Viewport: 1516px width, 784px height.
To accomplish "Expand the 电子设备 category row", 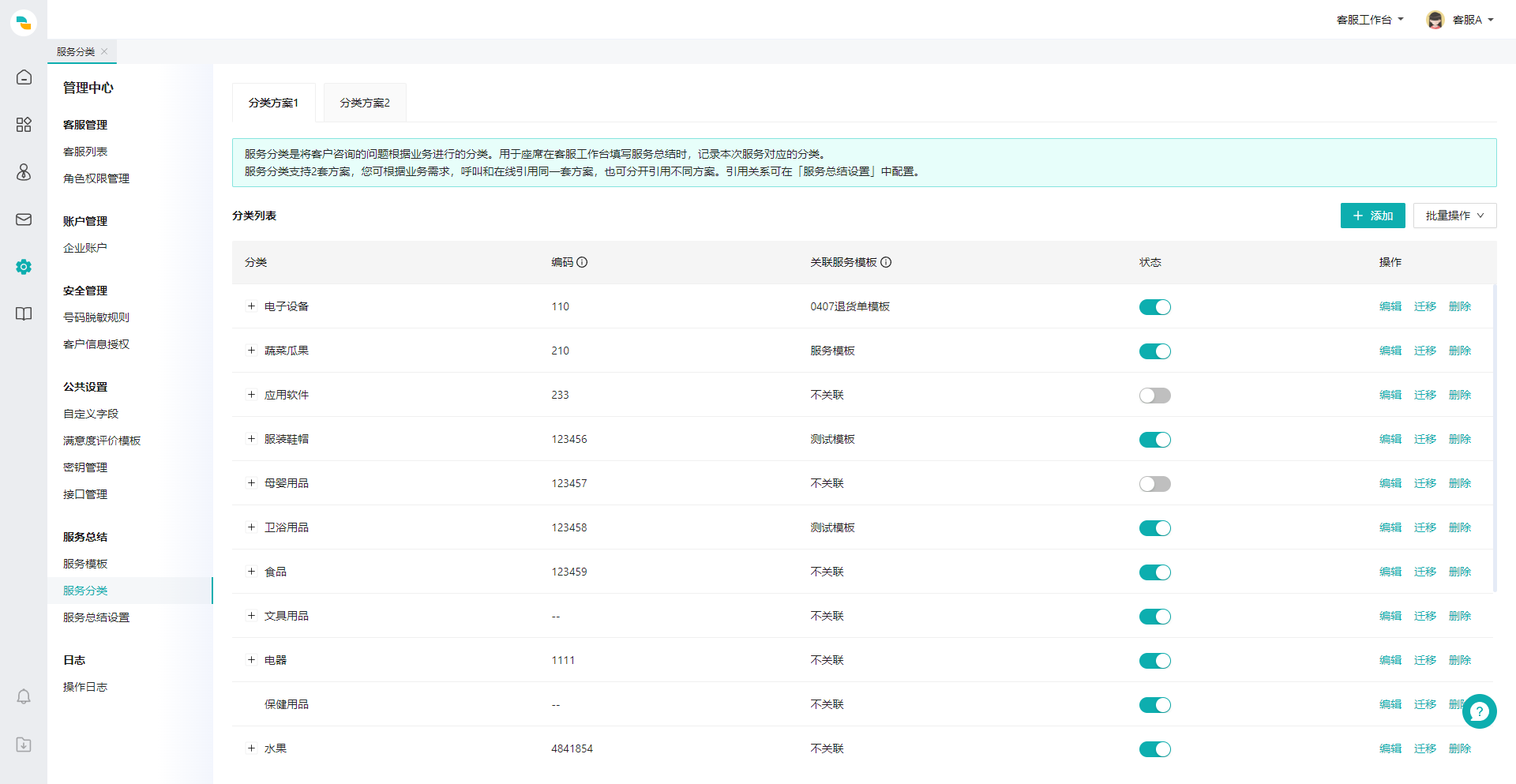I will tap(251, 306).
